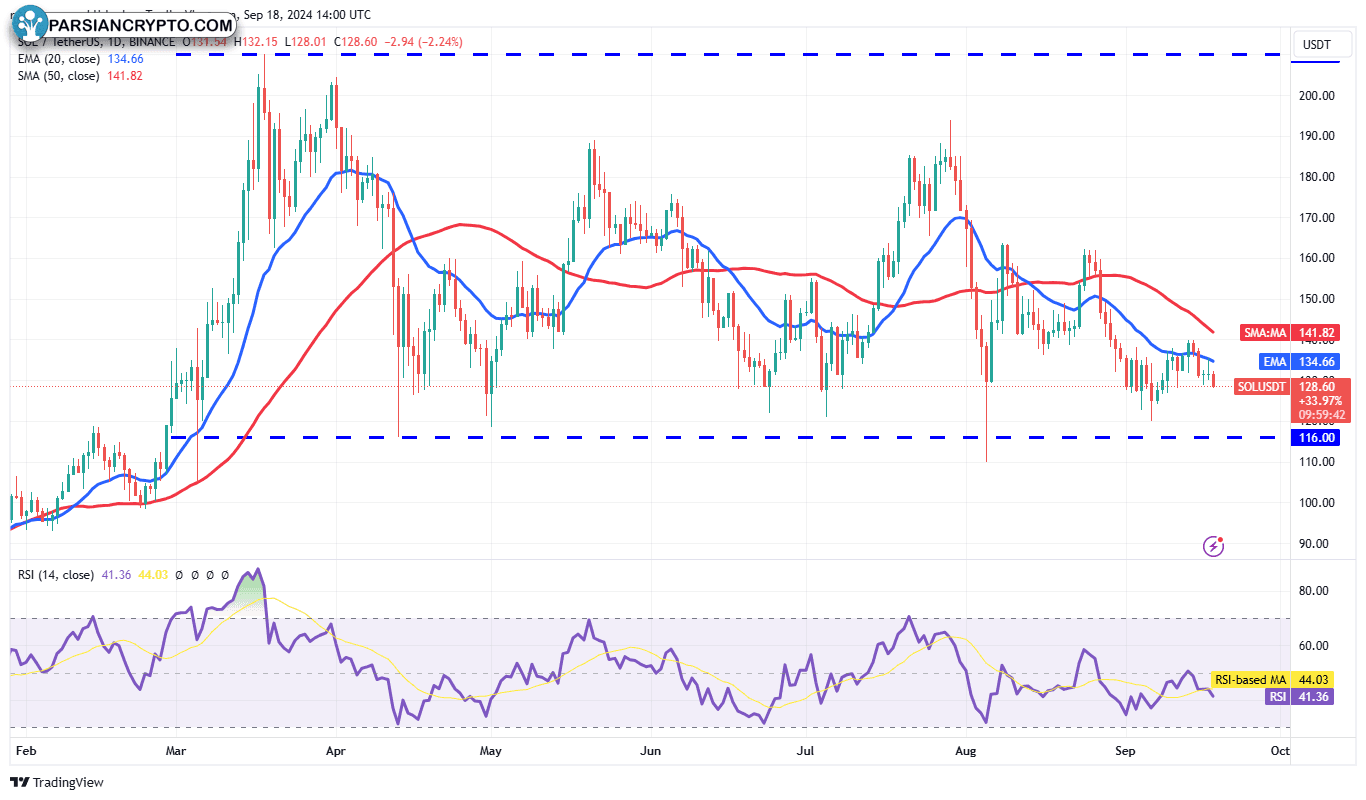The width and height of the screenshot is (1366, 800).
Task: Click the 116.00 horizontal line price label
Action: point(1316,437)
